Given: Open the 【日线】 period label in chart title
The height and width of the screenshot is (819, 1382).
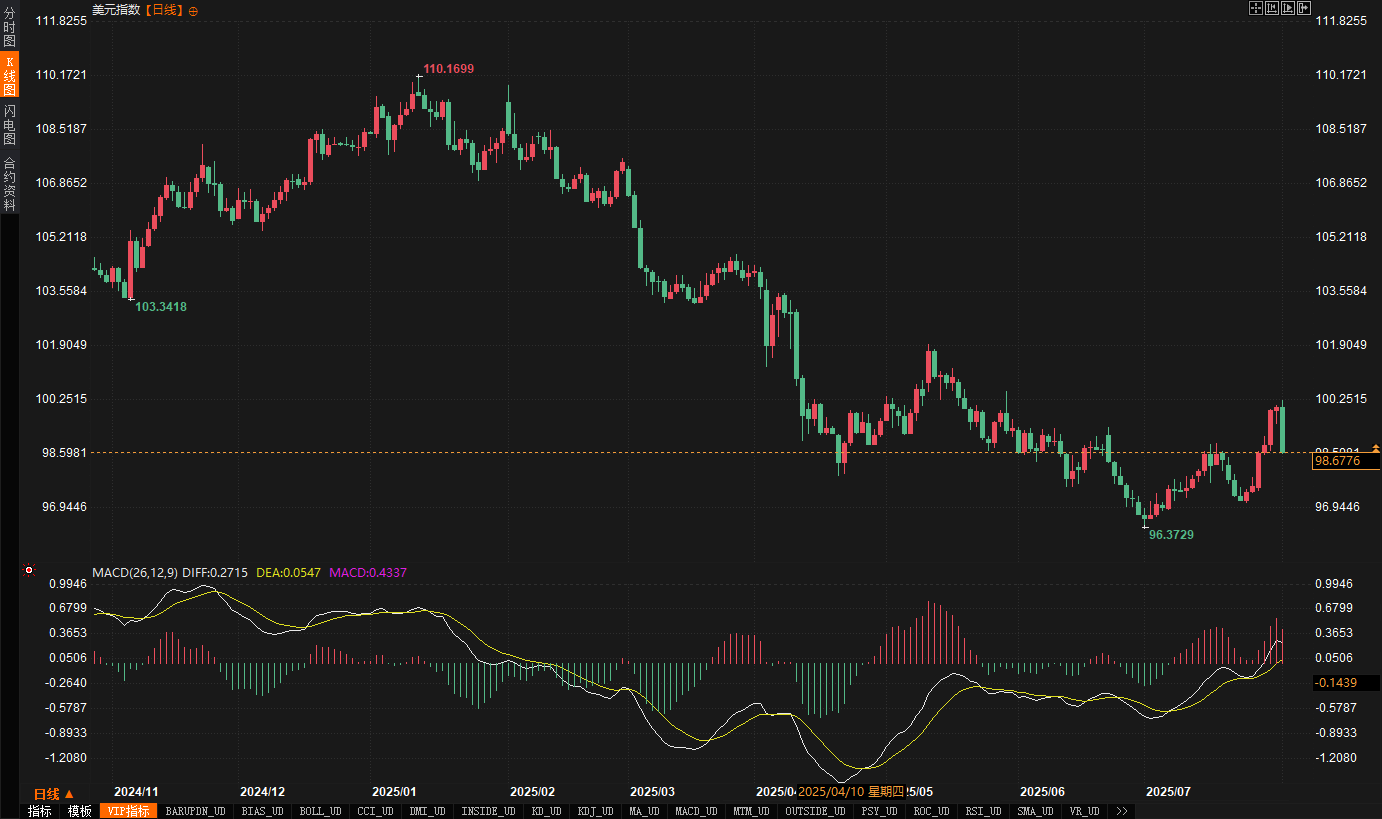Looking at the screenshot, I should (x=164, y=10).
